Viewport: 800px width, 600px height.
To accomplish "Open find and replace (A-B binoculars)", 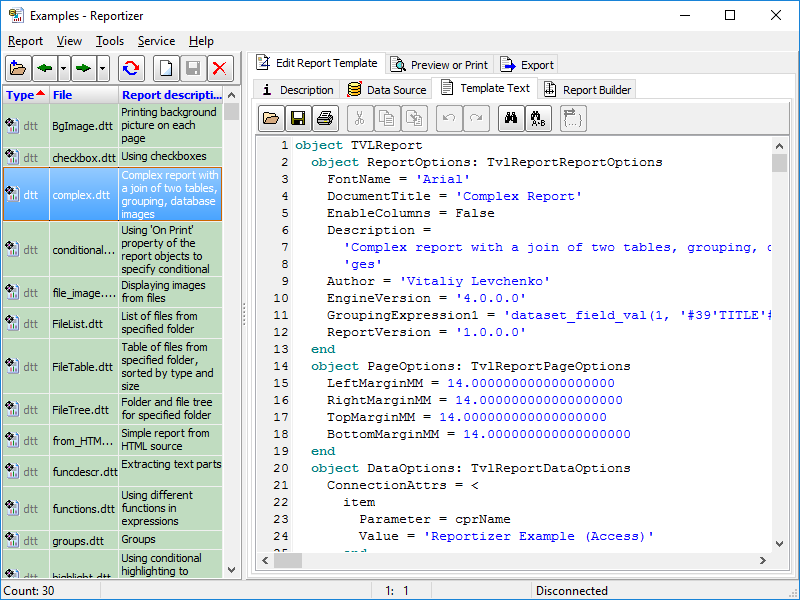I will [x=538, y=119].
